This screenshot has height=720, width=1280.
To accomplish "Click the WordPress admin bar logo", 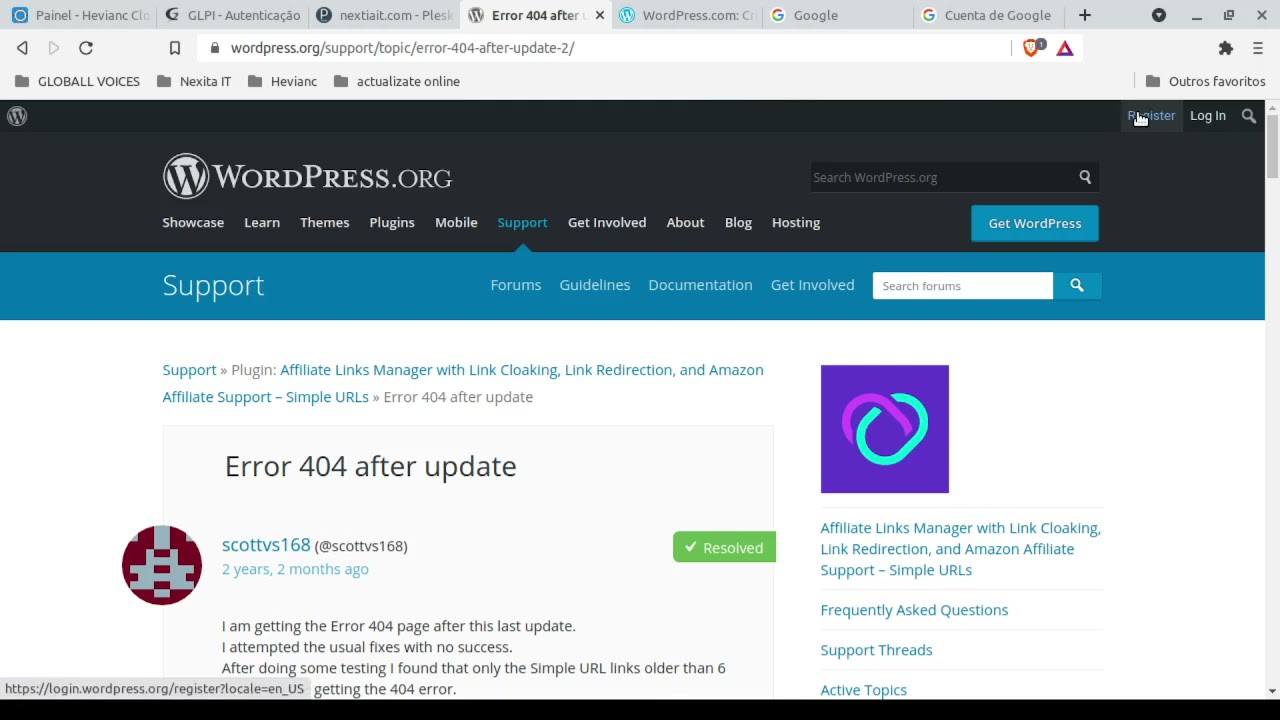I will coord(17,116).
